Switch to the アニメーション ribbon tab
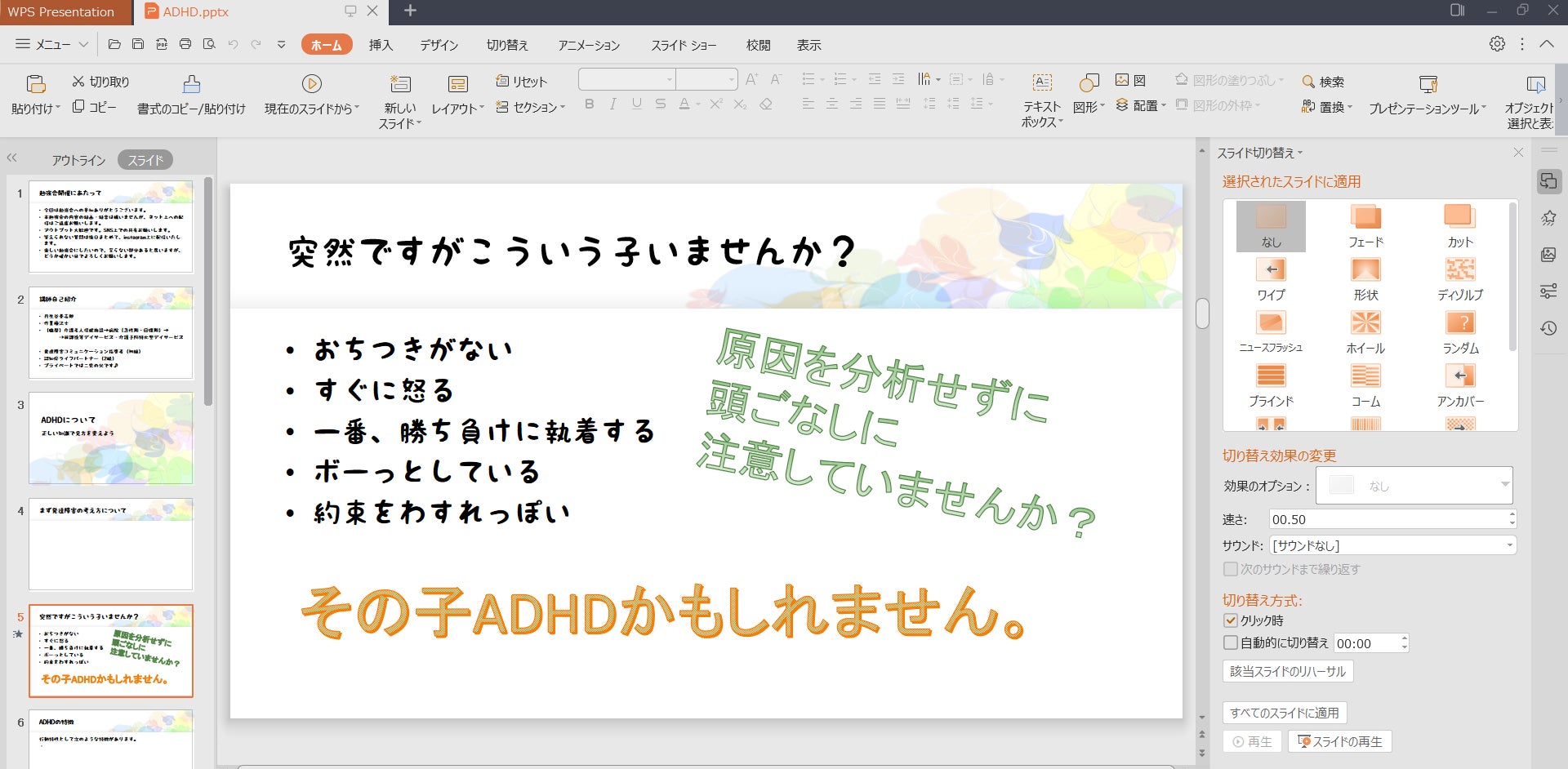The height and width of the screenshot is (769, 1568). [589, 45]
